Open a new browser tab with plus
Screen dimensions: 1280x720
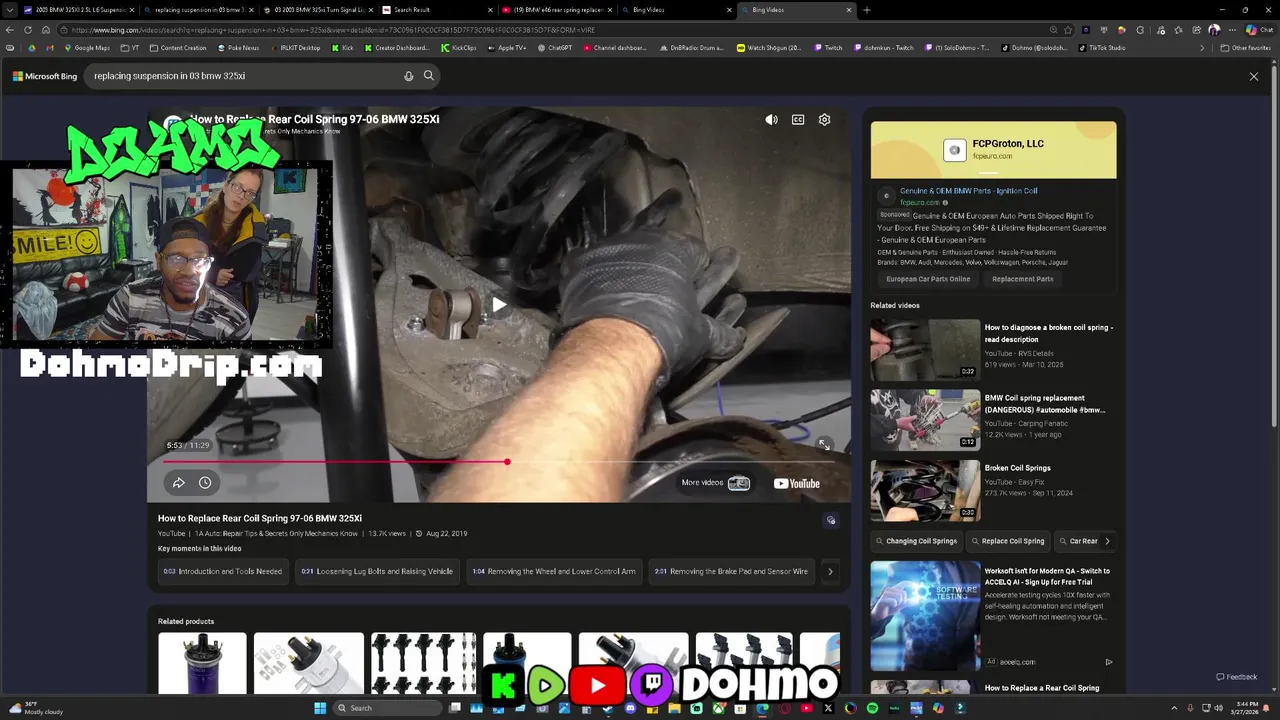pos(866,10)
